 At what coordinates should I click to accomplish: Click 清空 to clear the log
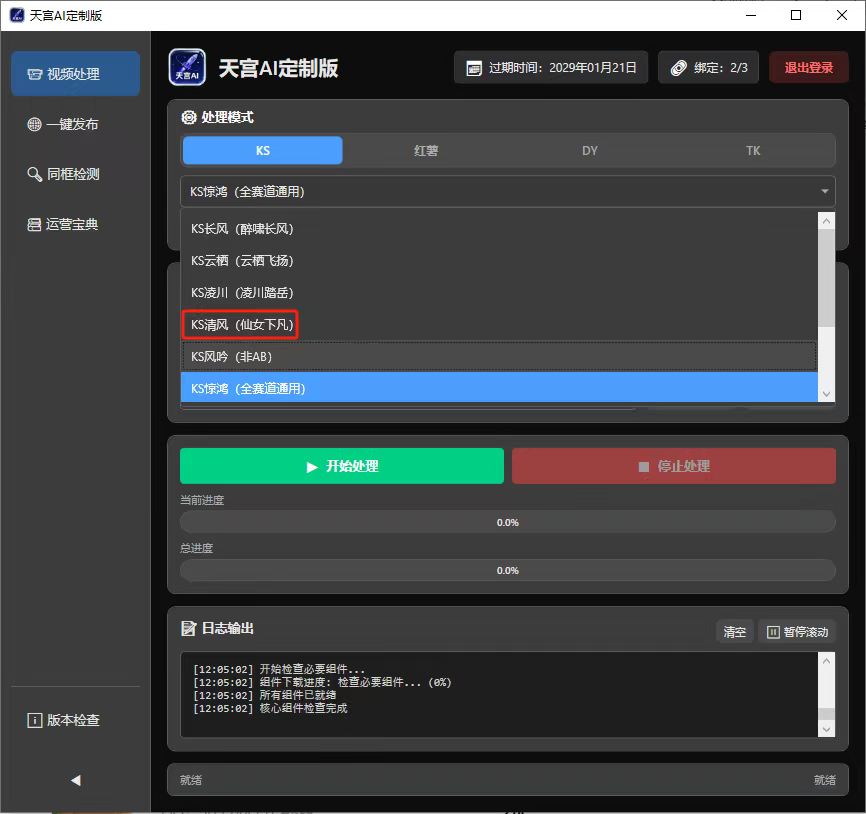(735, 632)
